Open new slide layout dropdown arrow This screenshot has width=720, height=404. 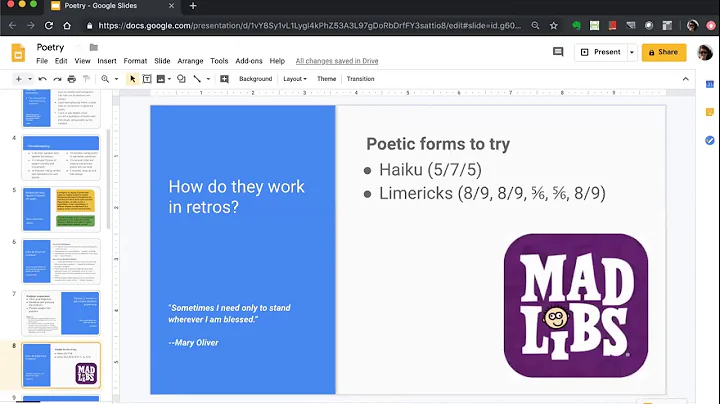pyautogui.click(x=30, y=79)
